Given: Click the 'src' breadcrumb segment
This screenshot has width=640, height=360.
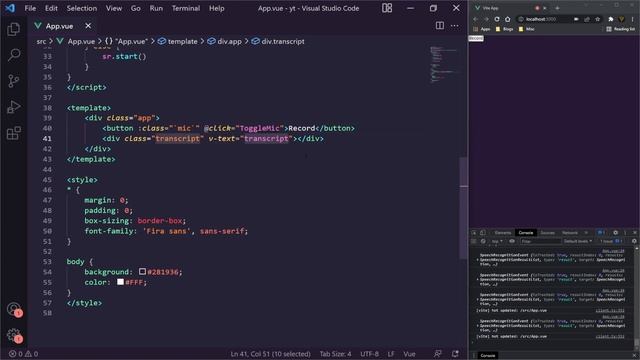Looking at the screenshot, I should [41, 41].
